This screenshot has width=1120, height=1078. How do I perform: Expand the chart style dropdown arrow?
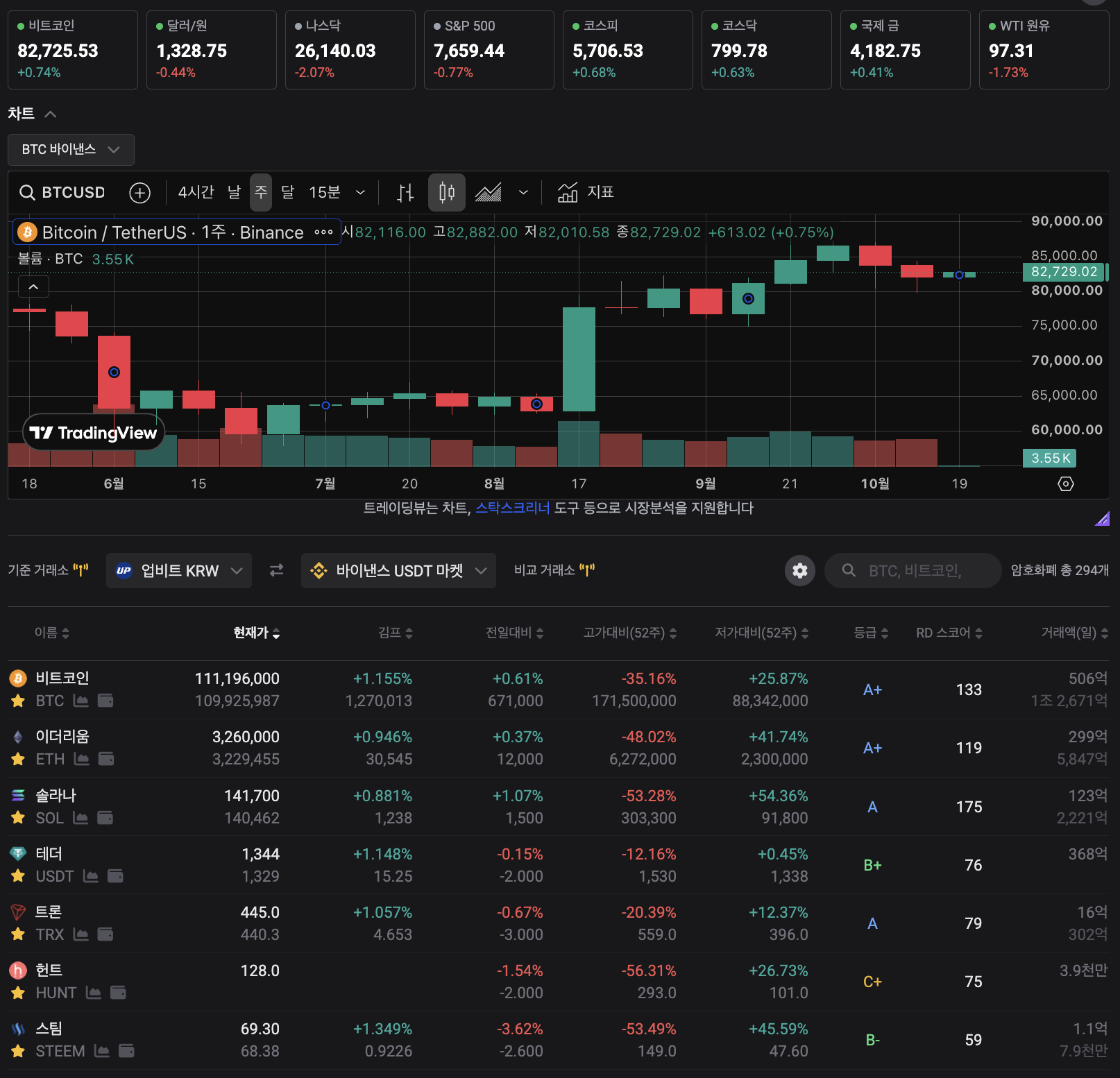point(523,192)
